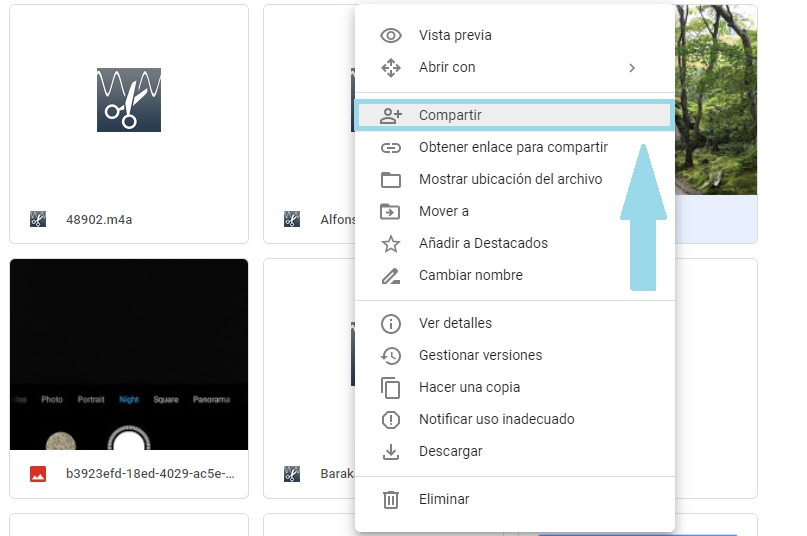Select Compartir in the context menu
Viewport: 807px width, 536px height.
tap(515, 115)
